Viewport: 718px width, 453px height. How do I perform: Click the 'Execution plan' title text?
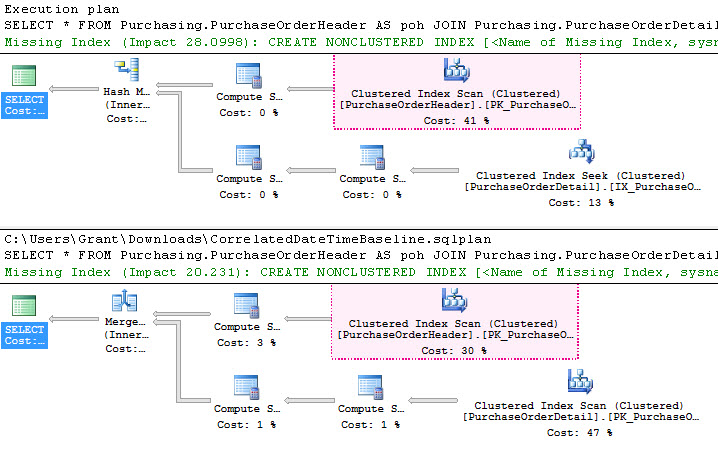[x=62, y=9]
